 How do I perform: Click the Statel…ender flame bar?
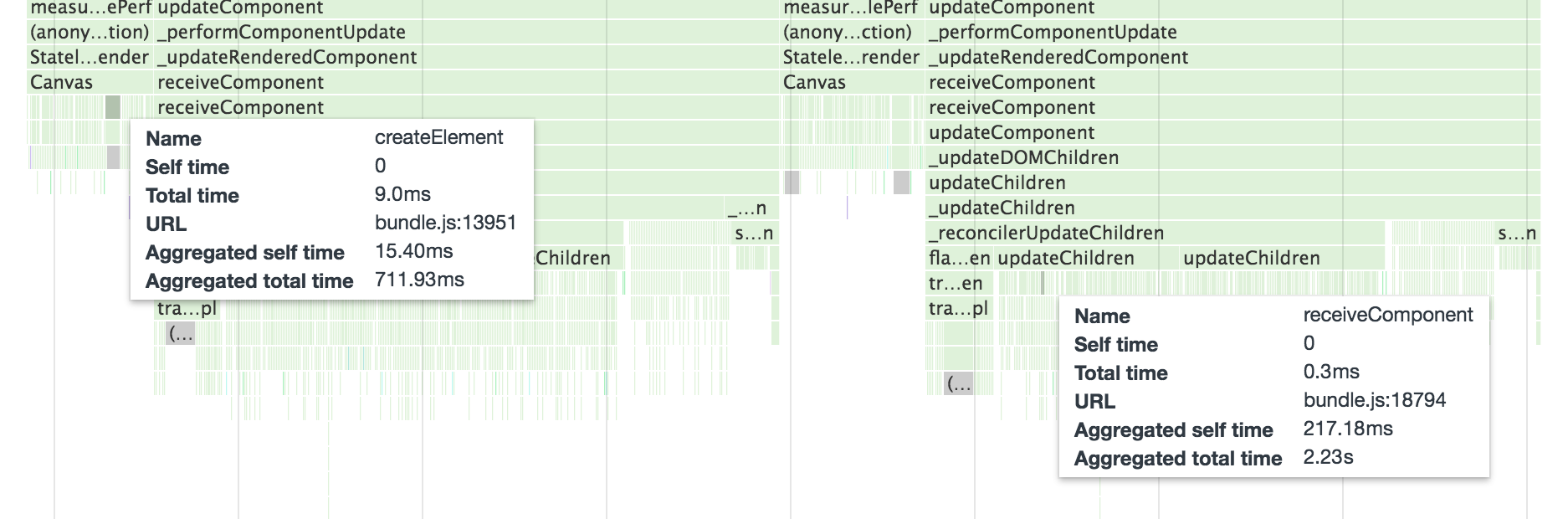[90, 58]
